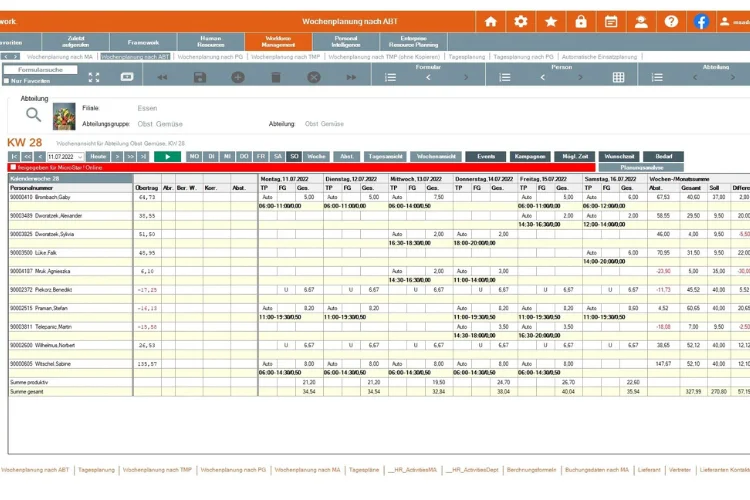Enable the Nur Favoriten checkbox
Viewport: 750px width, 500px height.
coord(6,81)
